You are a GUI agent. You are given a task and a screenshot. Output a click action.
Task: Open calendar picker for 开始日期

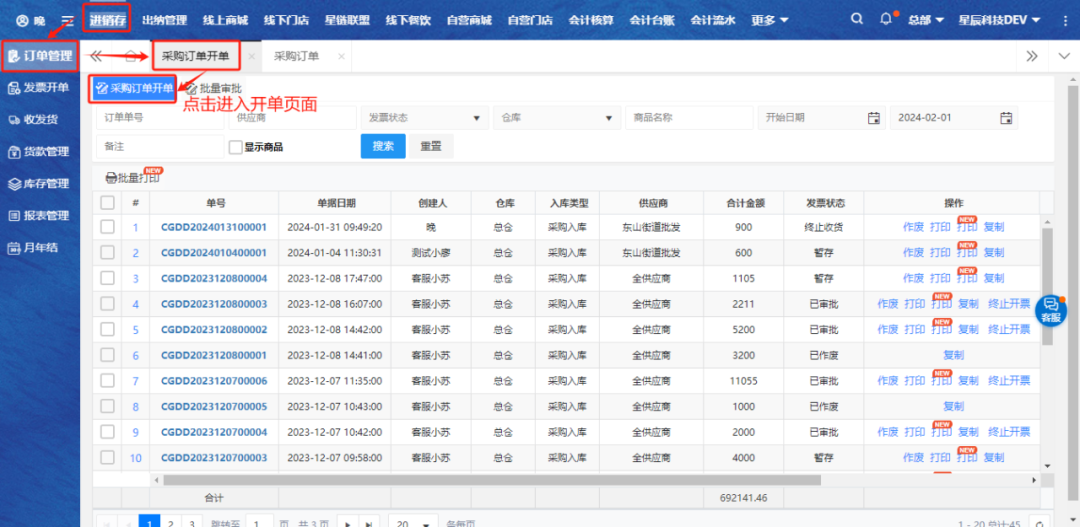click(x=873, y=118)
